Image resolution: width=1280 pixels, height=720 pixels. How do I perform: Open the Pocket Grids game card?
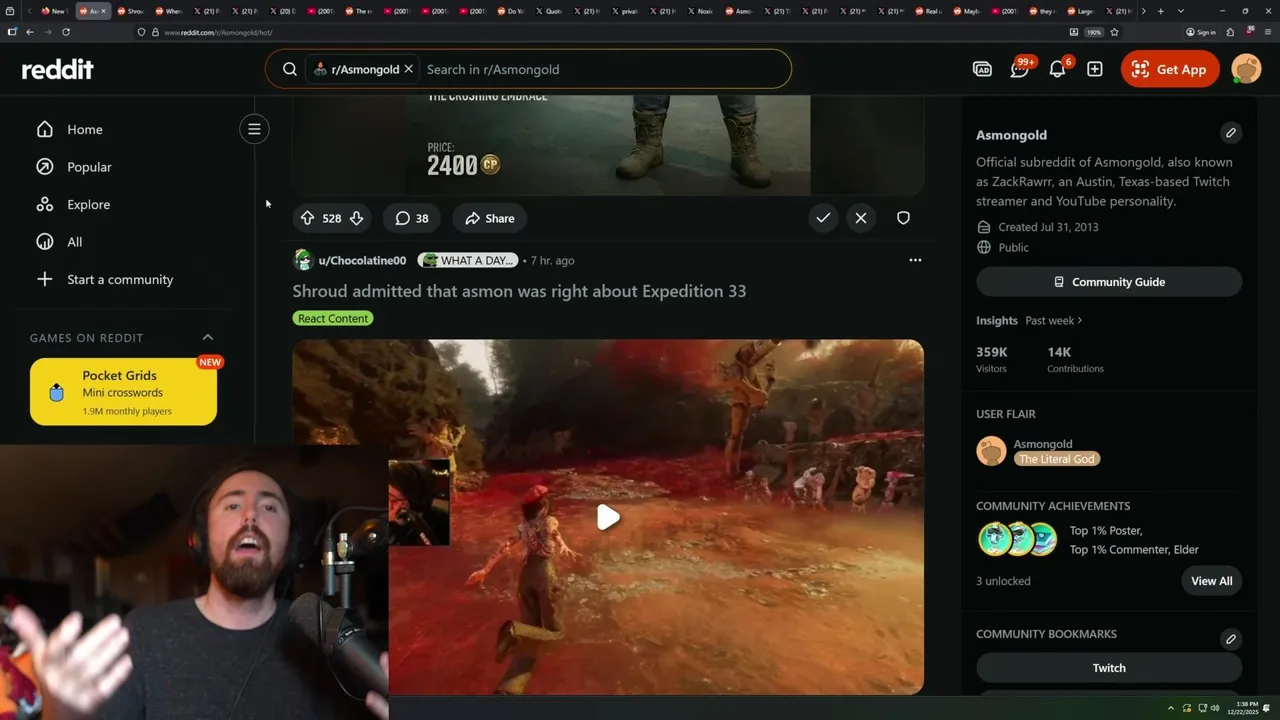coord(123,392)
